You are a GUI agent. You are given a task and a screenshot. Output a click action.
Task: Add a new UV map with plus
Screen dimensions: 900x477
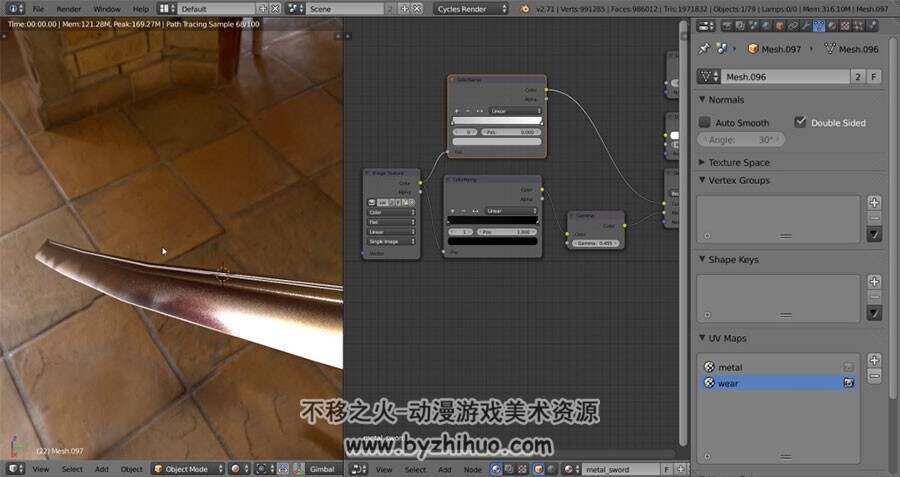[x=874, y=360]
